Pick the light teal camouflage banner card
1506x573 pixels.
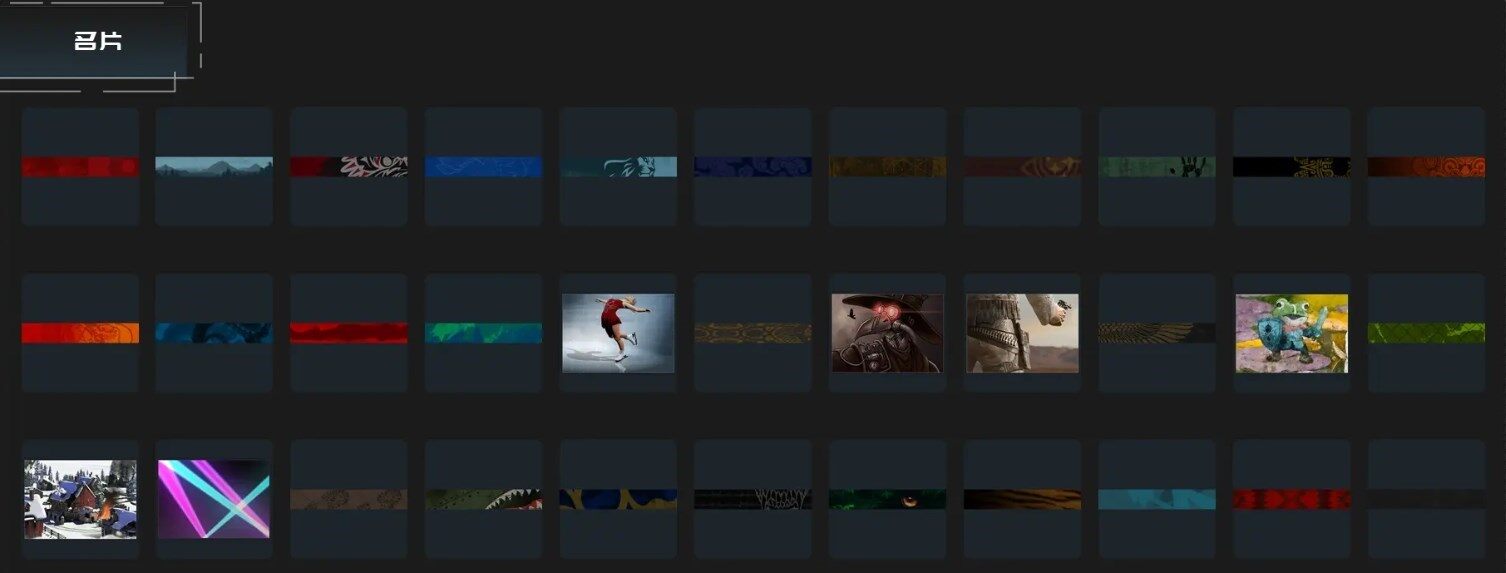click(x=1157, y=499)
